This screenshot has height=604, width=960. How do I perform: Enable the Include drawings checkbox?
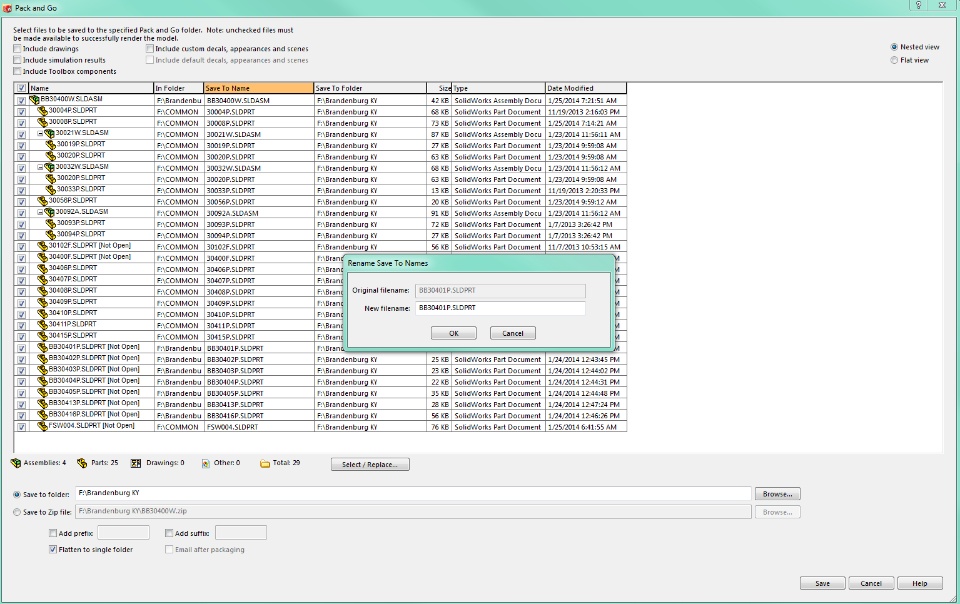[x=17, y=48]
